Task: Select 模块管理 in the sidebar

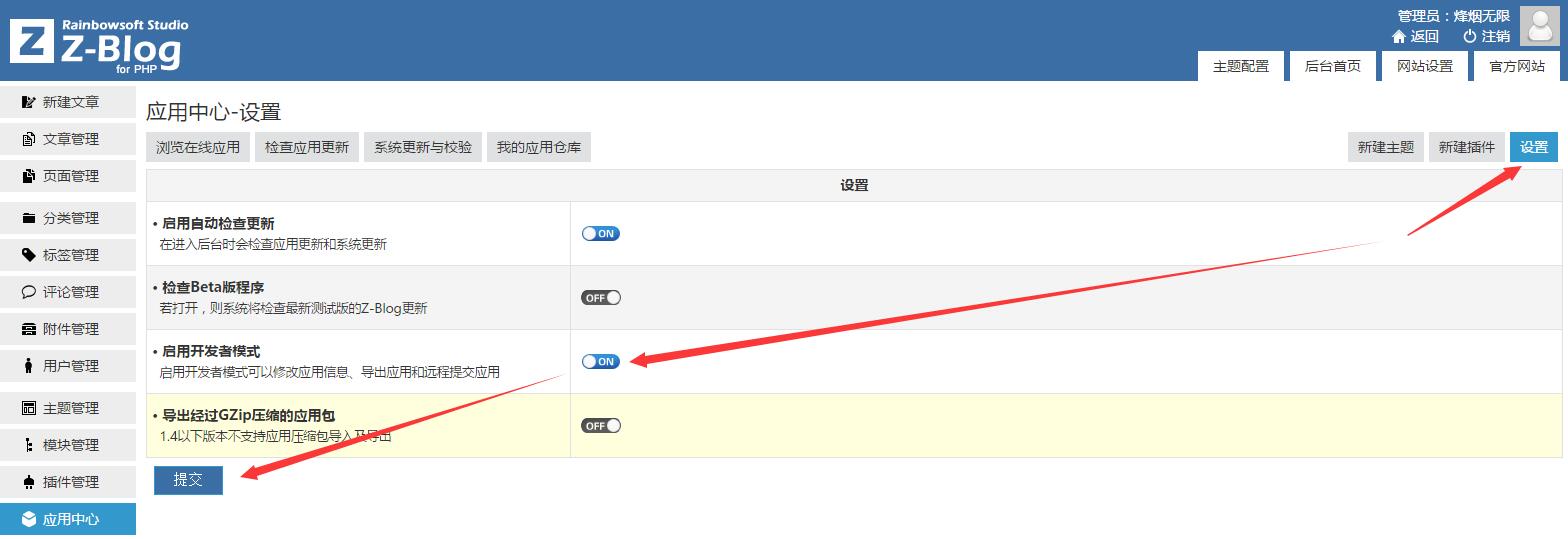Action: (68, 445)
